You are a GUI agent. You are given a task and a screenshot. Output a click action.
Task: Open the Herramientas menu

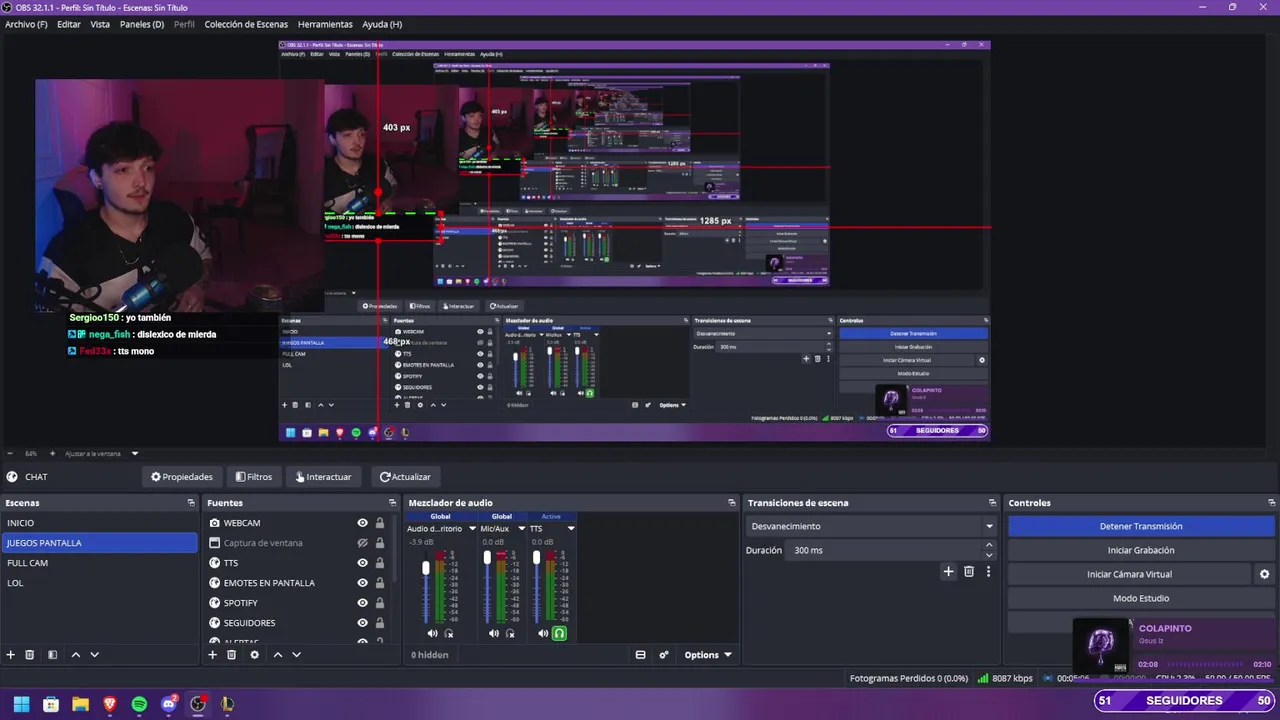pos(325,24)
